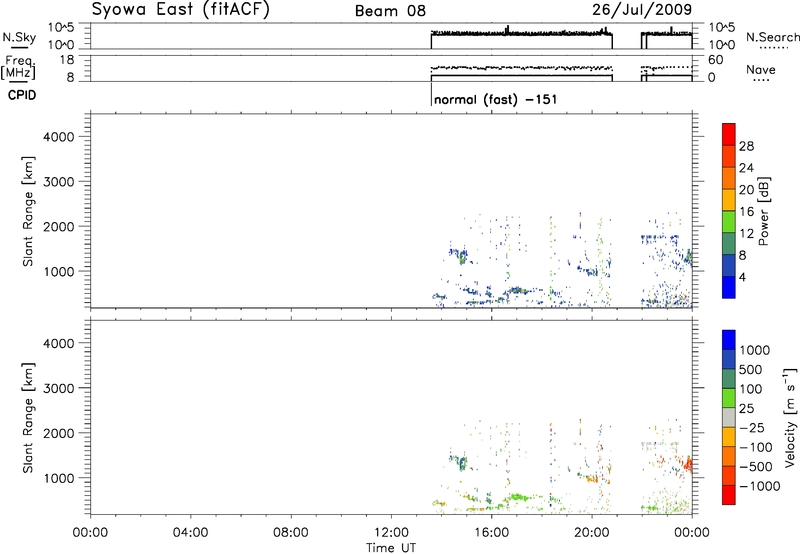
Task: Click the 'Freq. [MHz]' axis label
Action: (x=19, y=68)
